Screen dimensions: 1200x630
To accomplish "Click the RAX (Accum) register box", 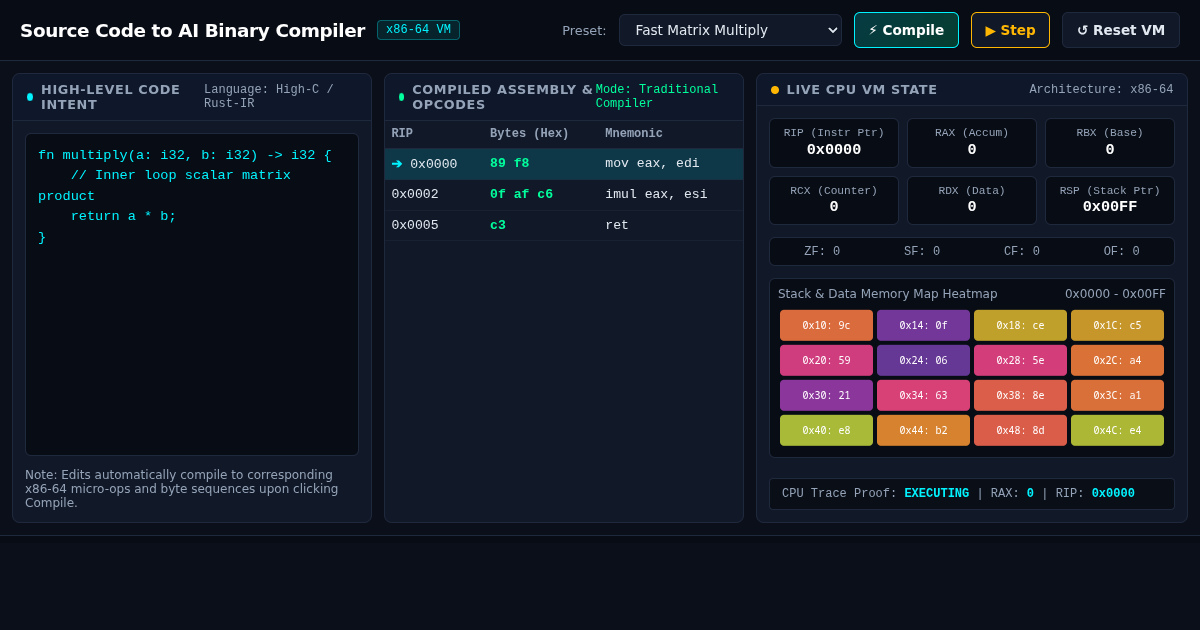I will click(x=972, y=143).
